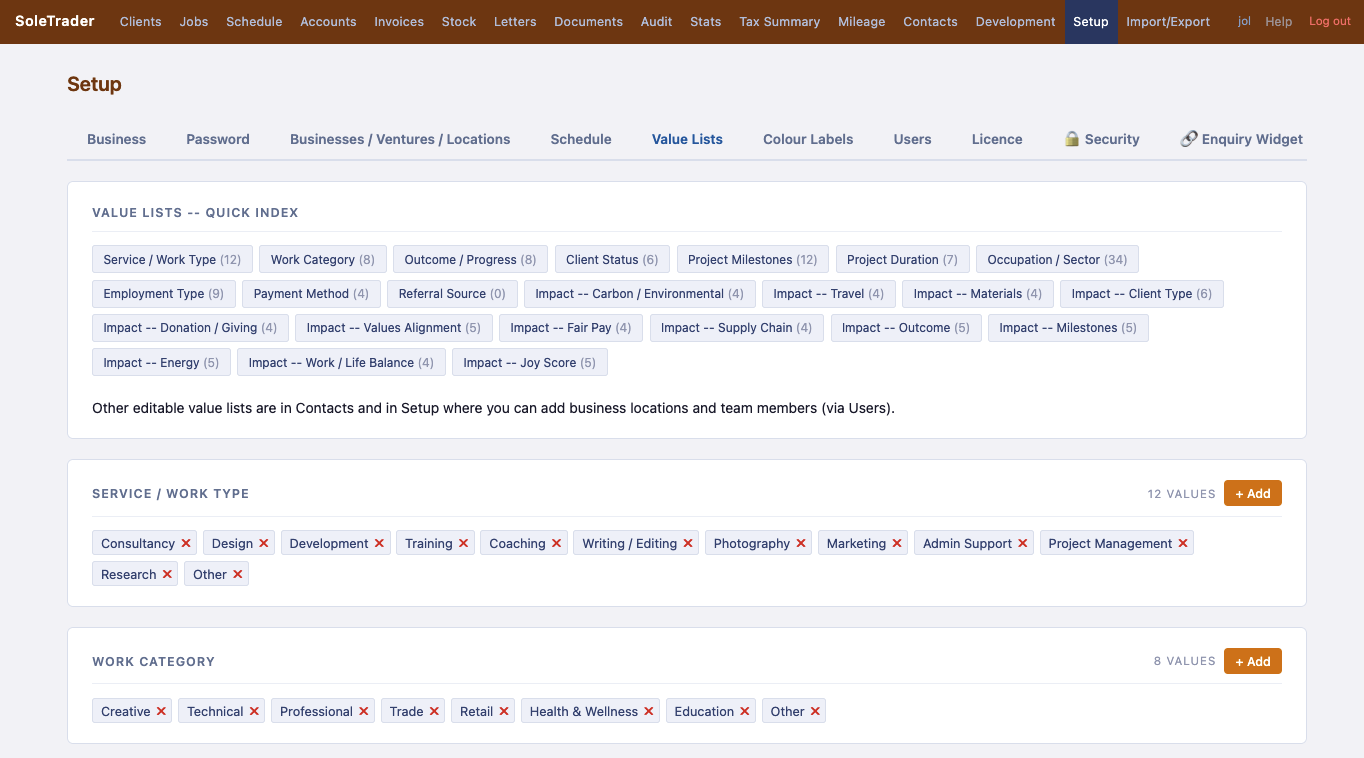Delete the Trade value red X

(434, 712)
